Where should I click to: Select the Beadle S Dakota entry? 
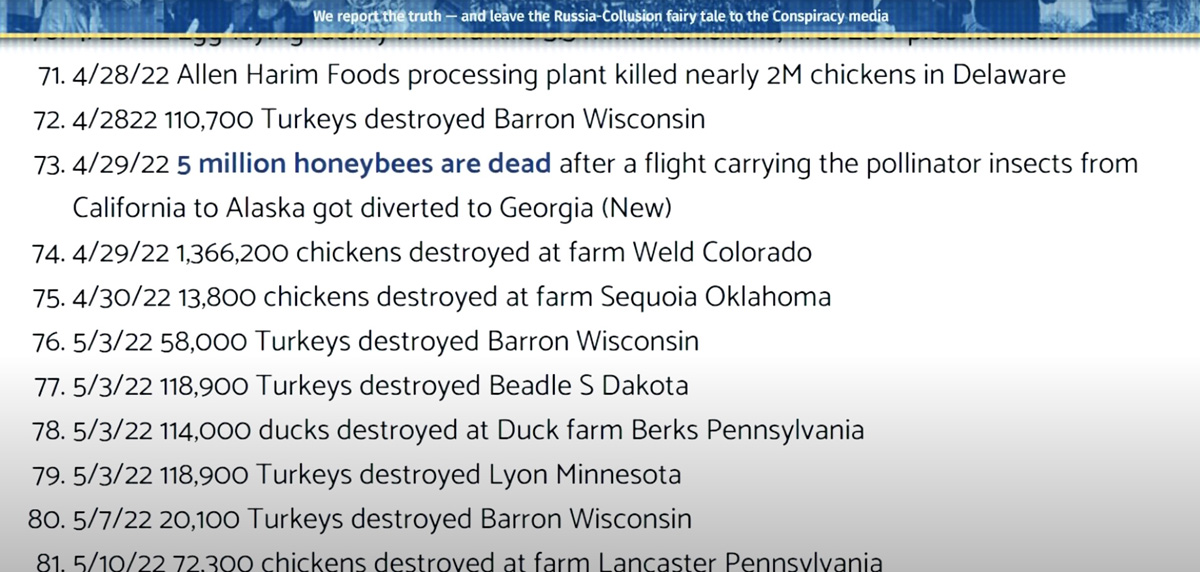point(363,385)
